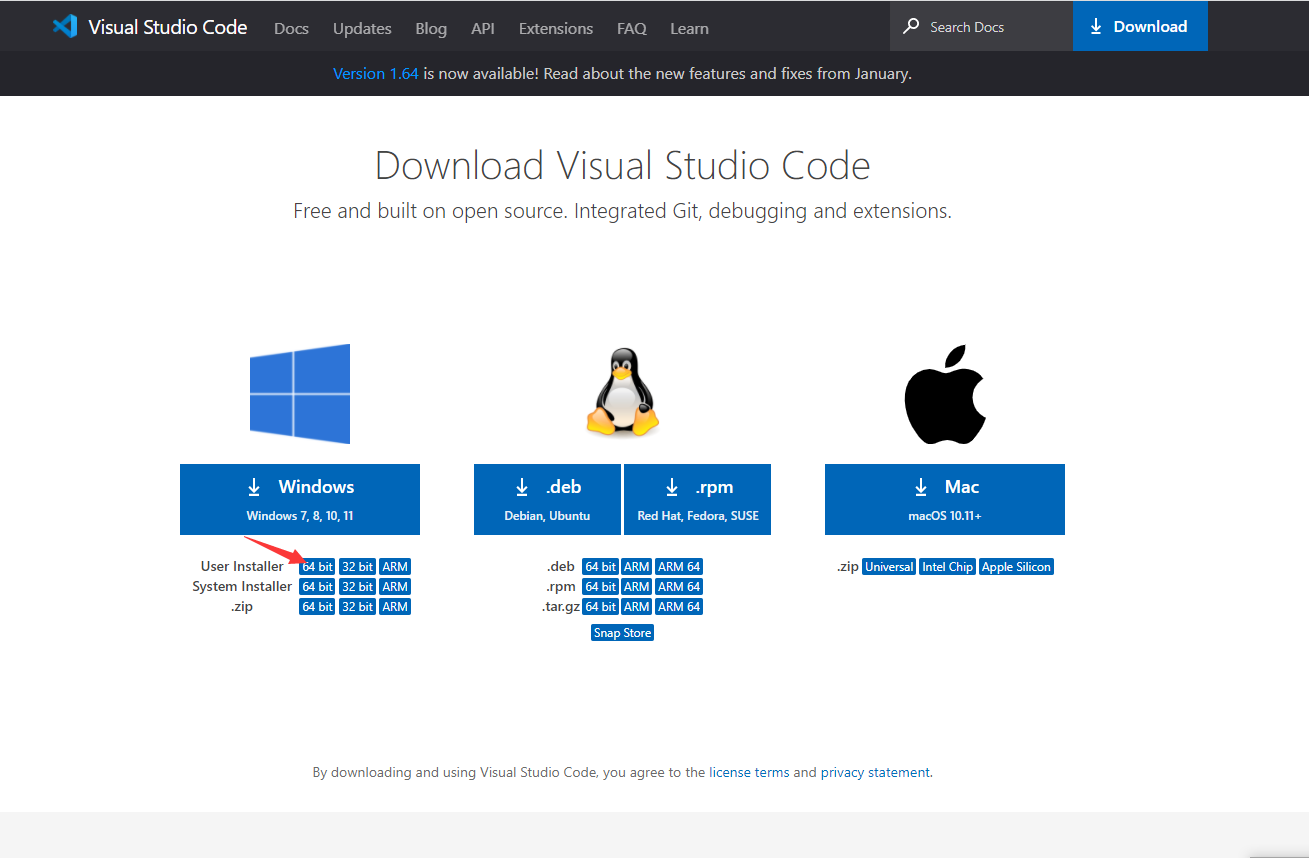1309x858 pixels.
Task: Click the large Windows download button
Action: (x=300, y=499)
